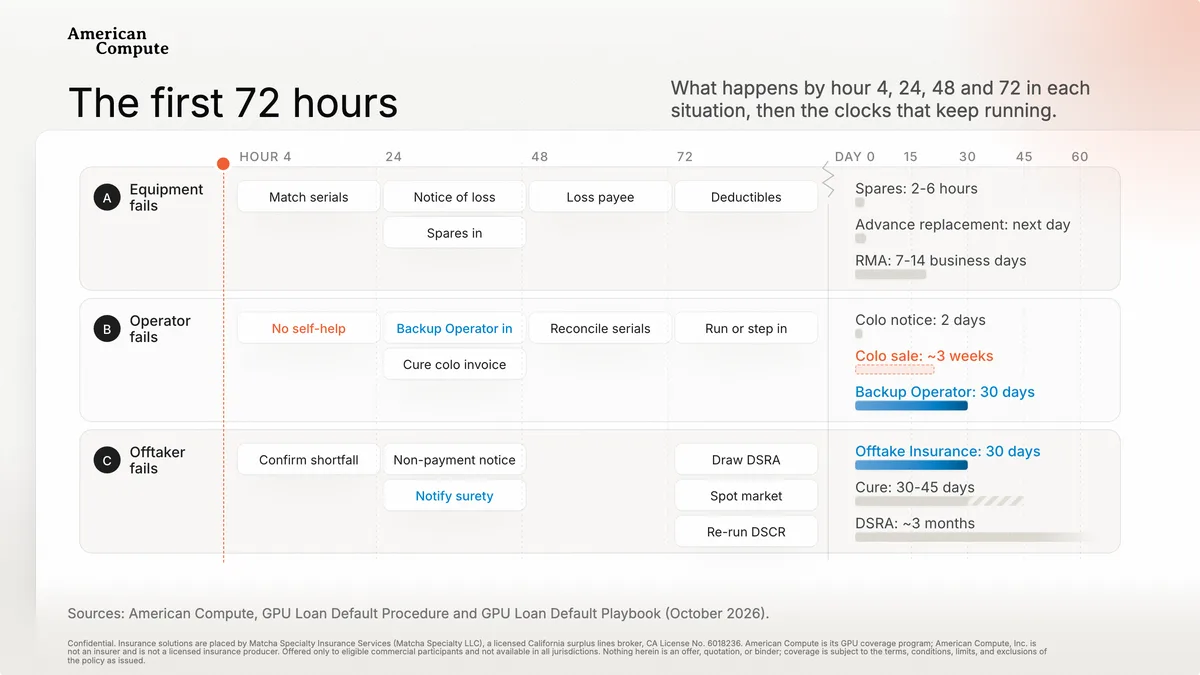
Task: Click the RMA: 7-14 business days label
Action: coord(941,260)
